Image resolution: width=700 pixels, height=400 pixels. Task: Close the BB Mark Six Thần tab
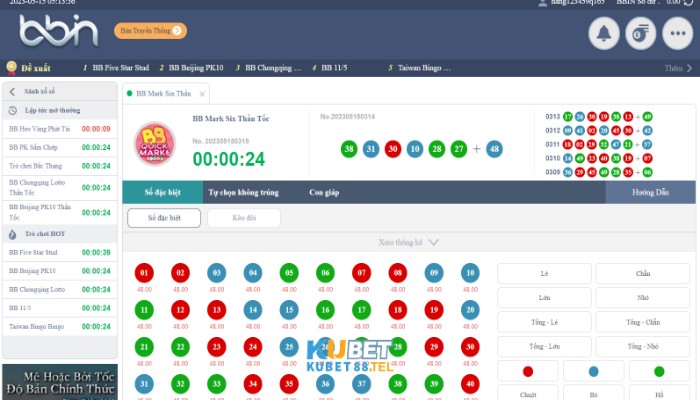click(202, 94)
